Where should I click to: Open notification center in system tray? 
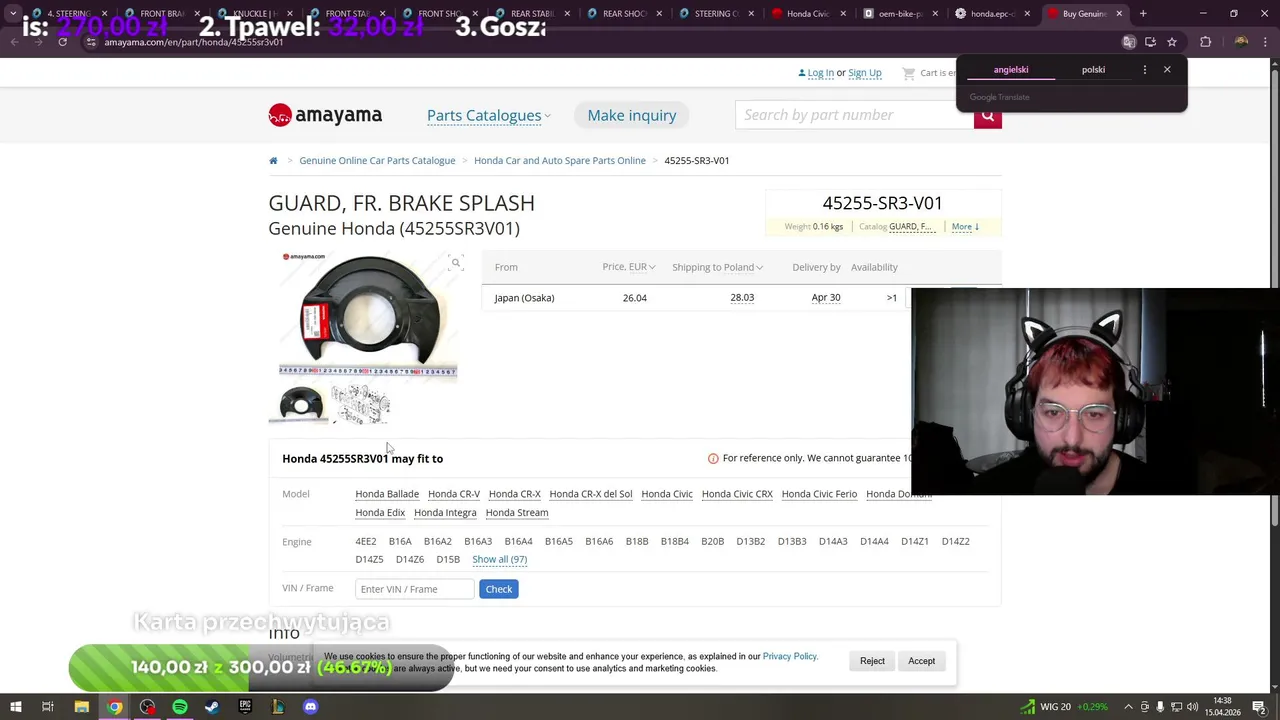click(x=1259, y=707)
